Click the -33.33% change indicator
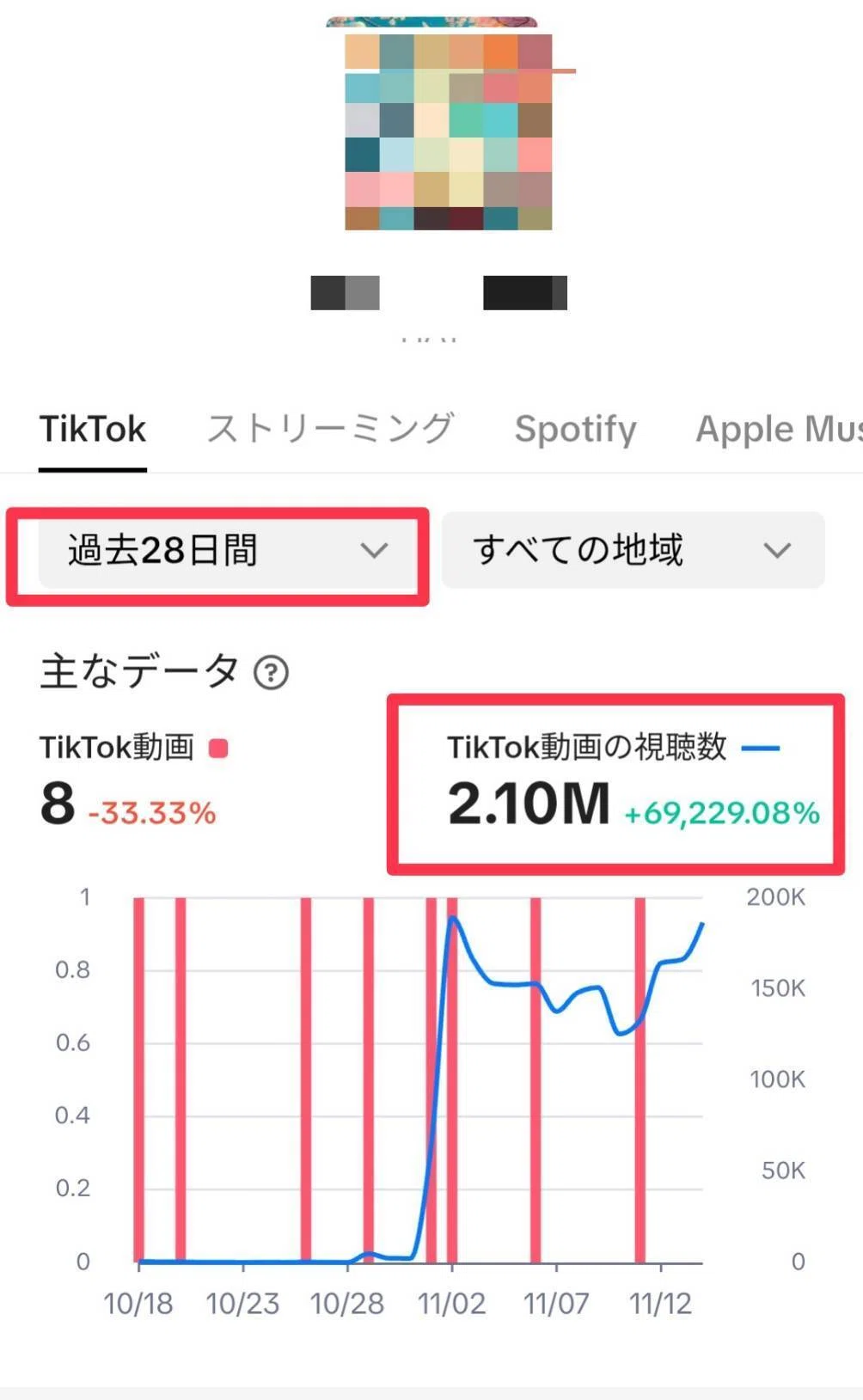863x1400 pixels. coord(151,814)
